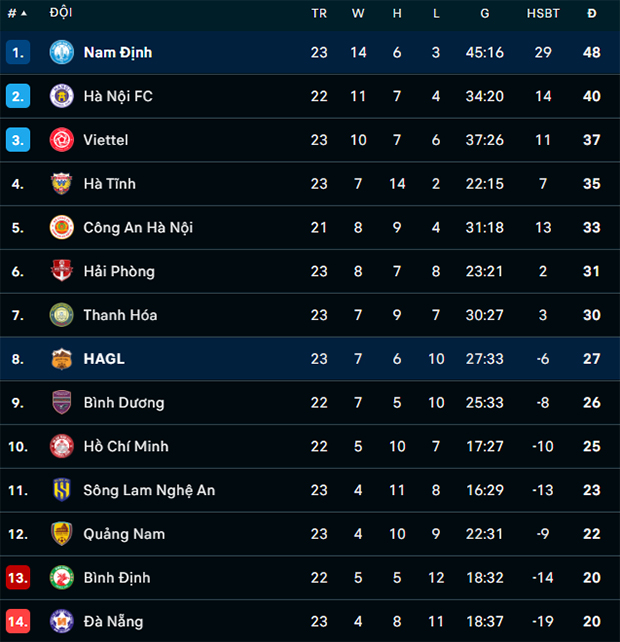Click the G goals column header
Viewport: 620px width, 642px height.
point(485,14)
